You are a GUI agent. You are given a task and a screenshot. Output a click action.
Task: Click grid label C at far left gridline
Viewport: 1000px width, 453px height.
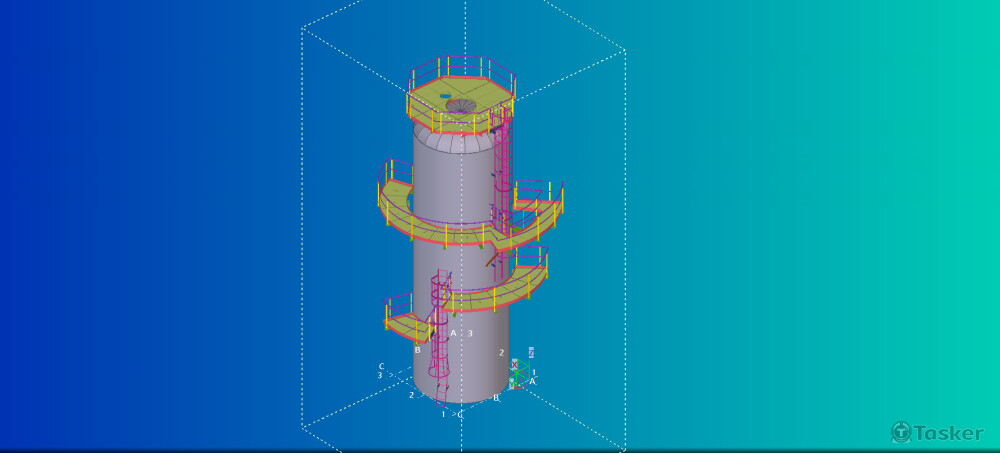(x=381, y=366)
